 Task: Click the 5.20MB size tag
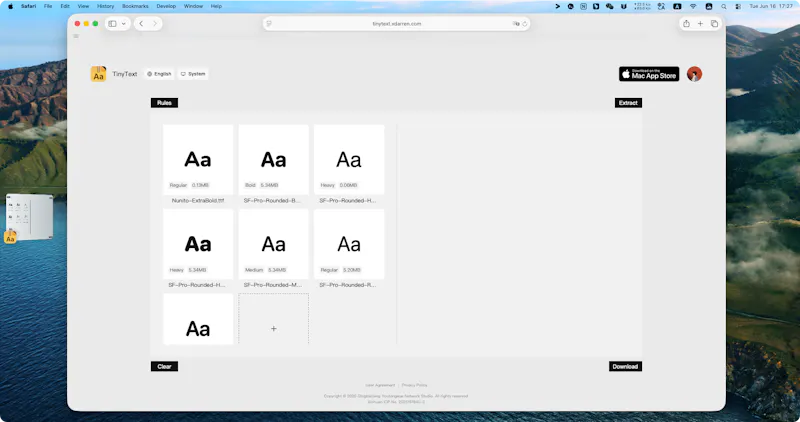tap(352, 270)
